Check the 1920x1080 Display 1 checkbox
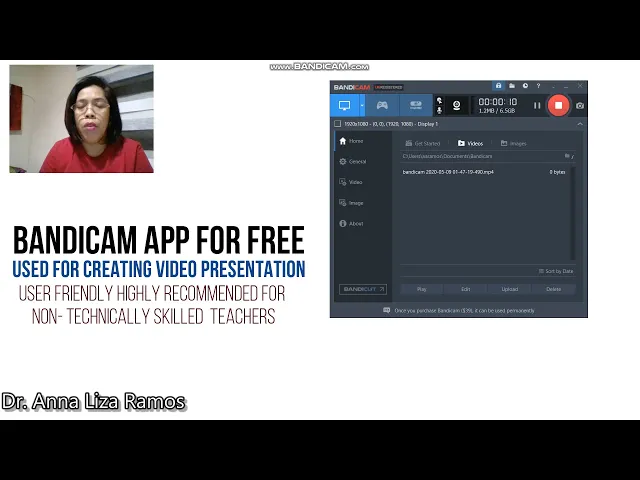The height and width of the screenshot is (480, 640). (x=338, y=124)
